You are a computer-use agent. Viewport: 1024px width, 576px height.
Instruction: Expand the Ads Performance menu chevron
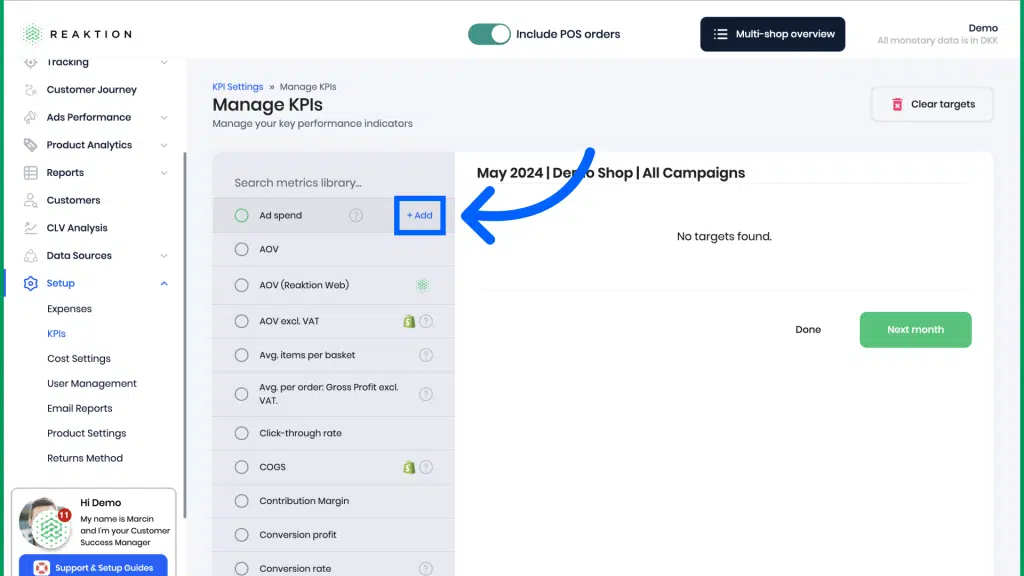(x=164, y=118)
